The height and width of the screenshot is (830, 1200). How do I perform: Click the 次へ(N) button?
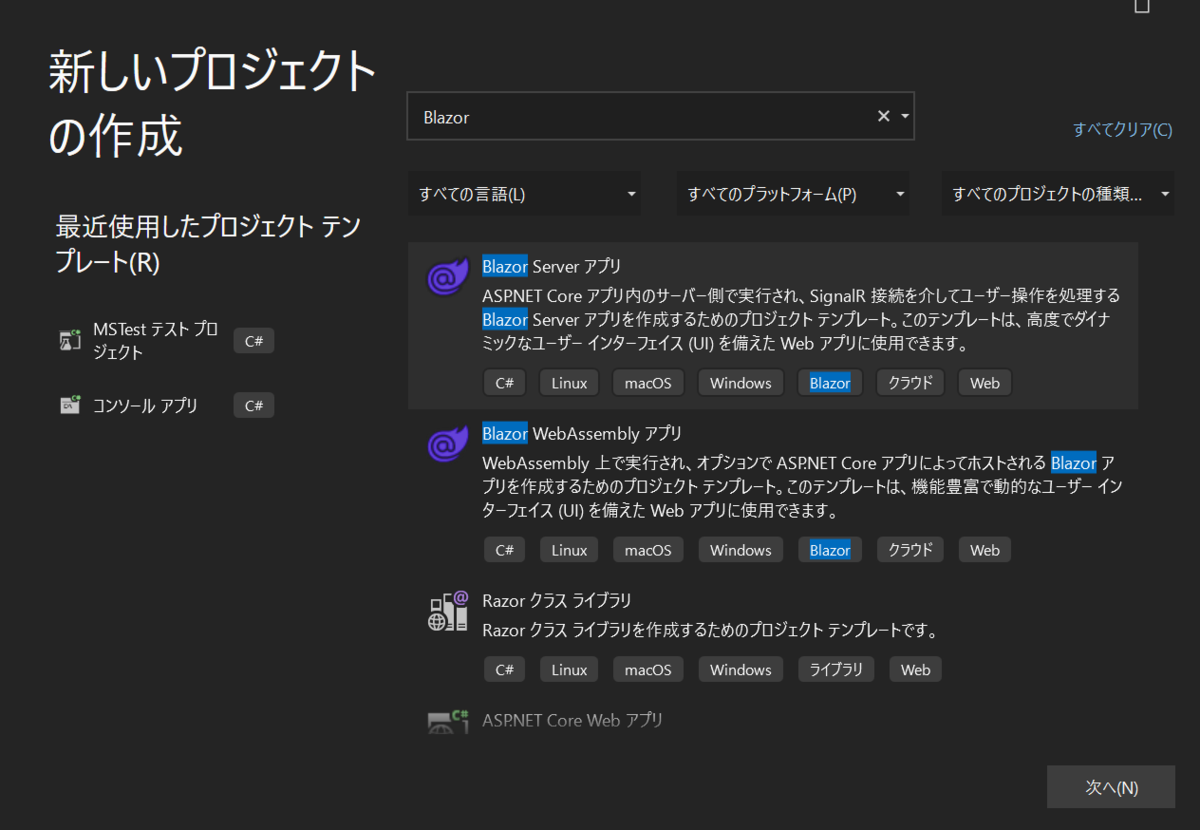pos(1111,787)
